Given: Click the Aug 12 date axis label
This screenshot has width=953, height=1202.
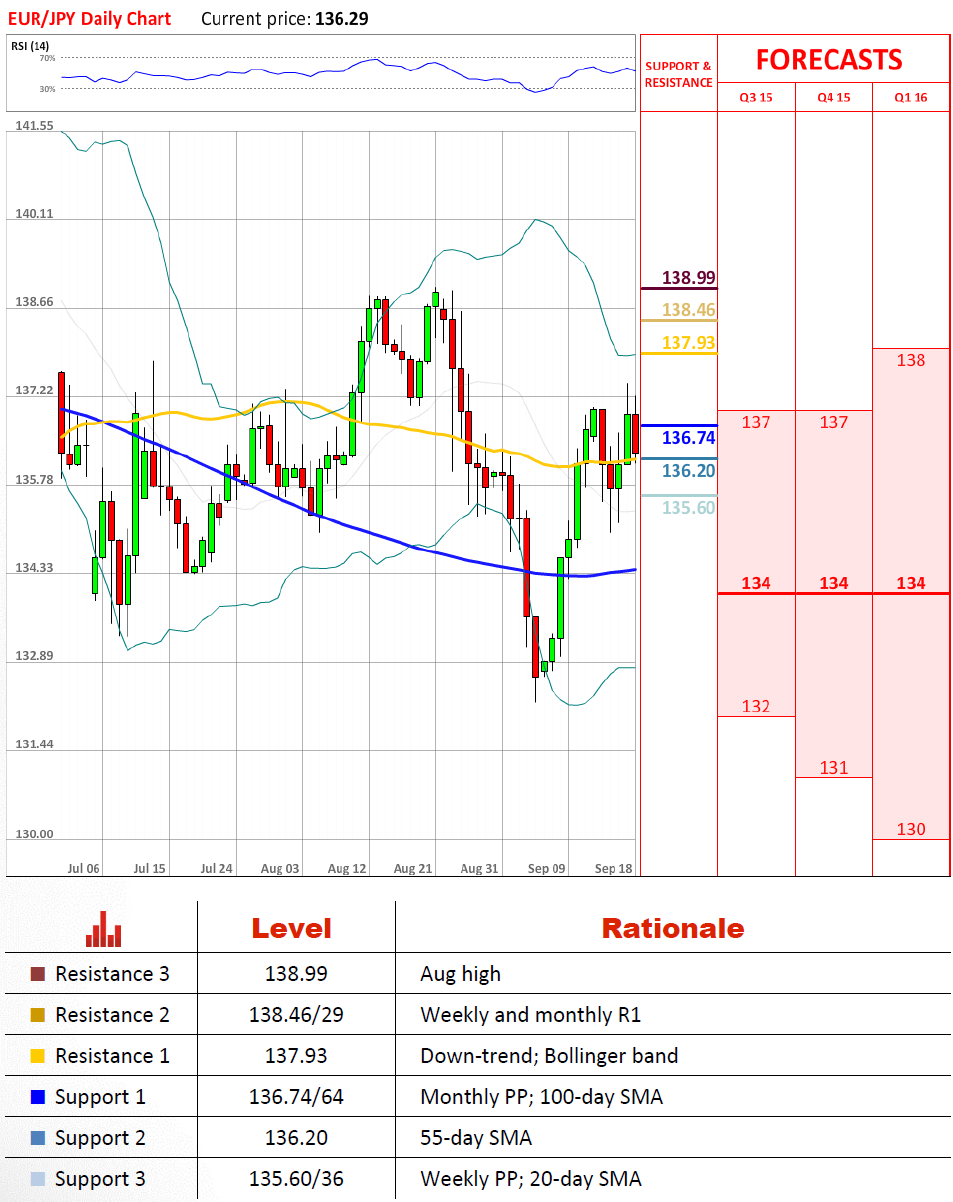Looking at the screenshot, I should 347,868.
